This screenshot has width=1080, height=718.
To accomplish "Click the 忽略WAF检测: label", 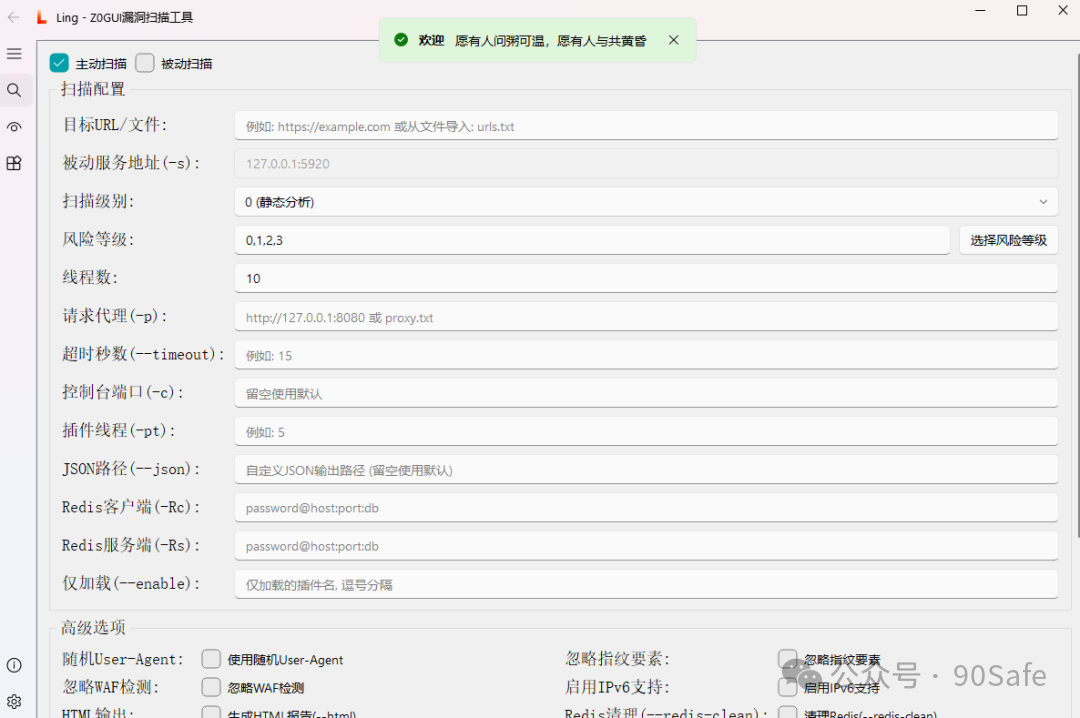I will 111,687.
